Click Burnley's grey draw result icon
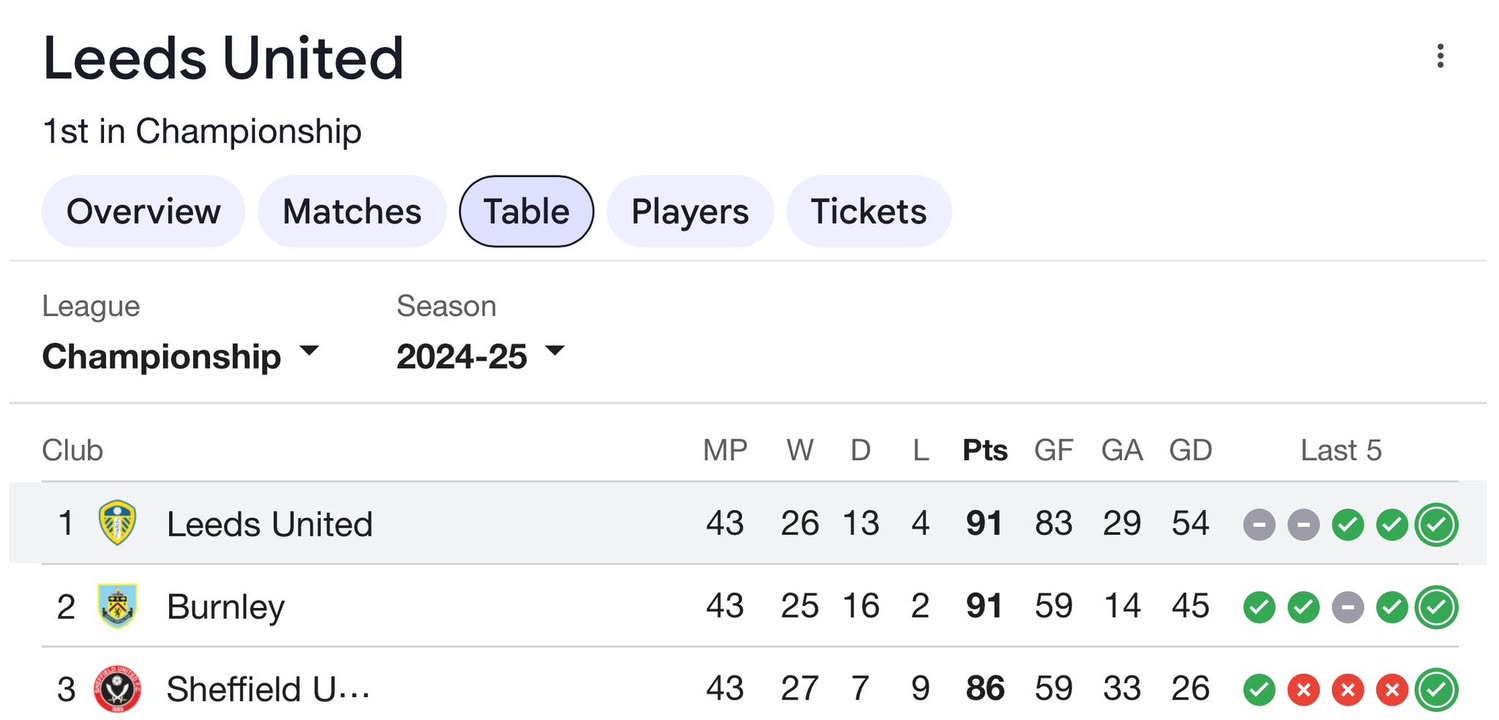 pyautogui.click(x=1348, y=607)
